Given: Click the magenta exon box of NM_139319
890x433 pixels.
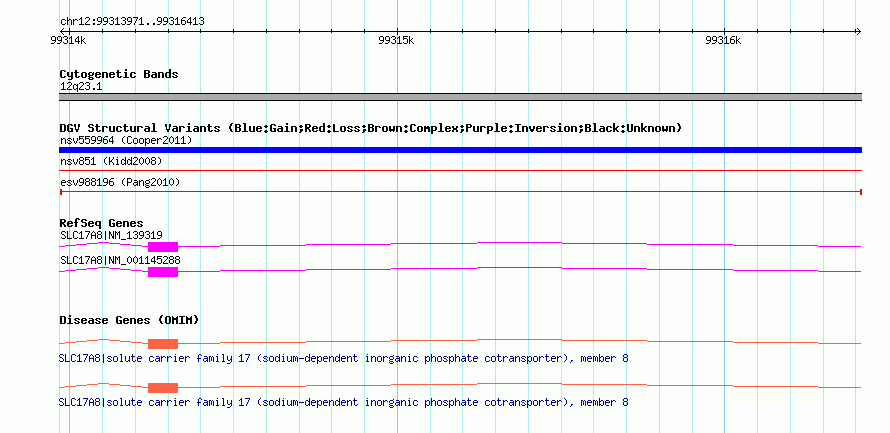Looking at the screenshot, I should pyautogui.click(x=163, y=247).
